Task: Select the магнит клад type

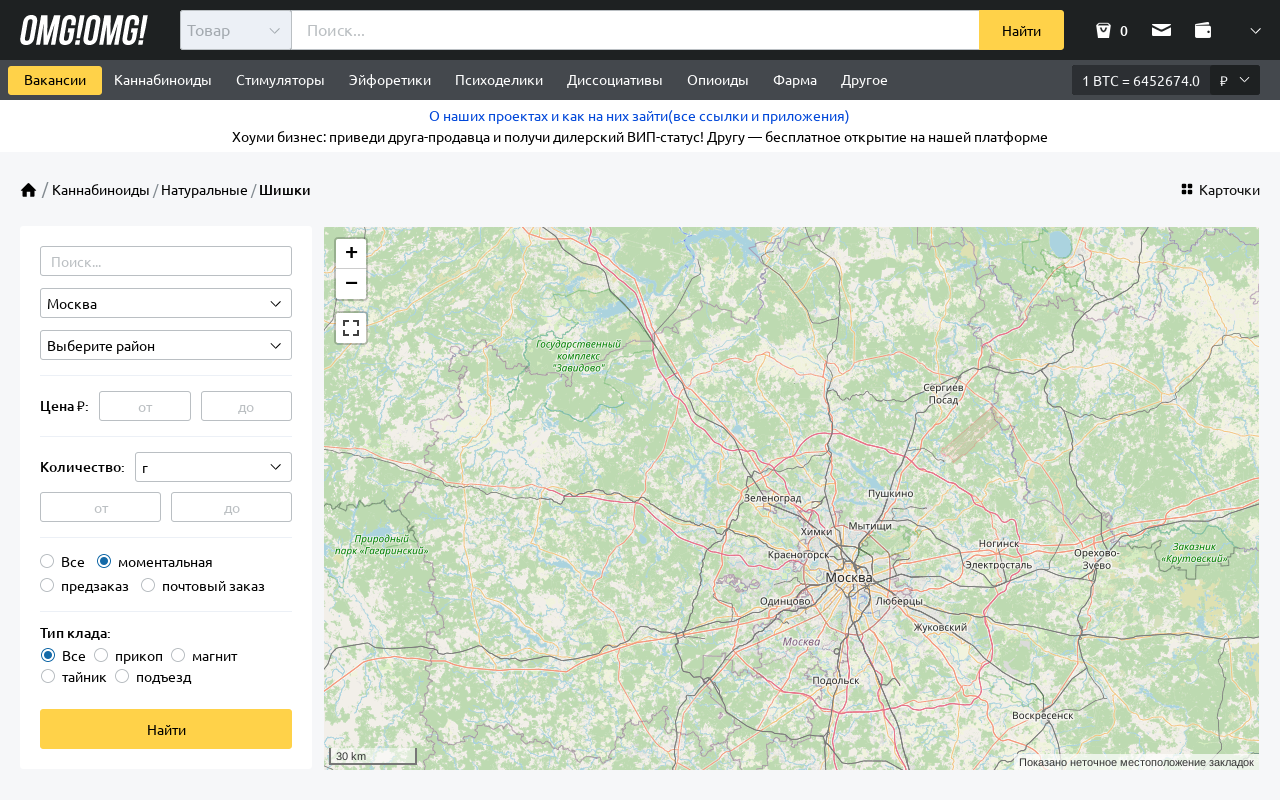Action: pos(178,655)
